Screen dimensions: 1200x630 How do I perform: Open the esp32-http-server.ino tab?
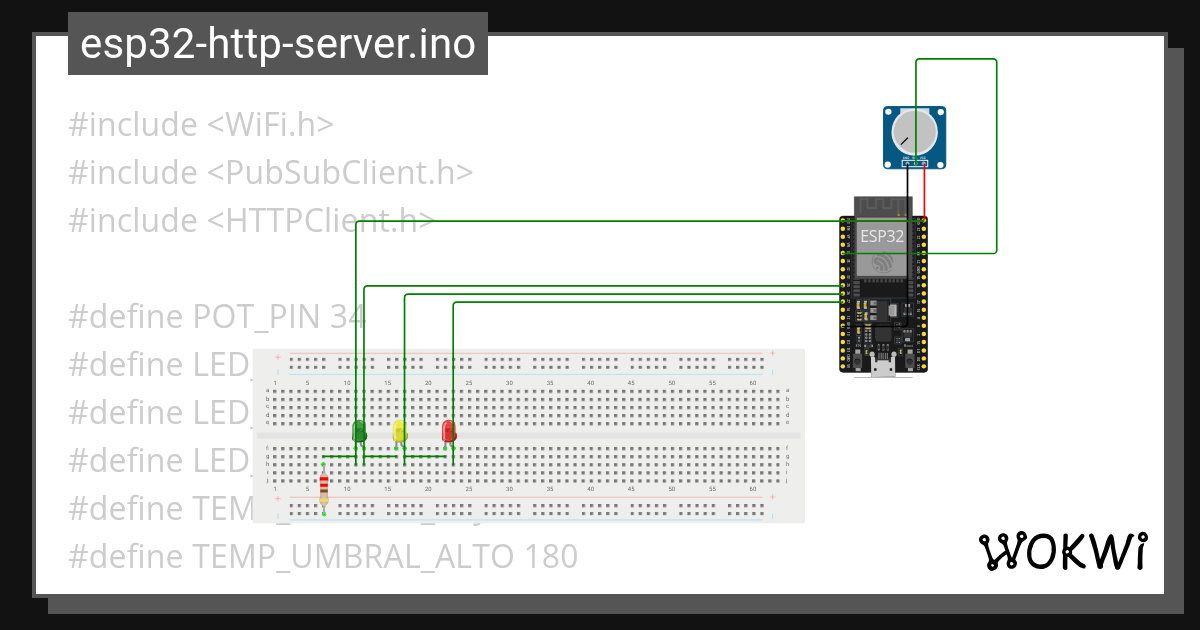click(x=275, y=43)
